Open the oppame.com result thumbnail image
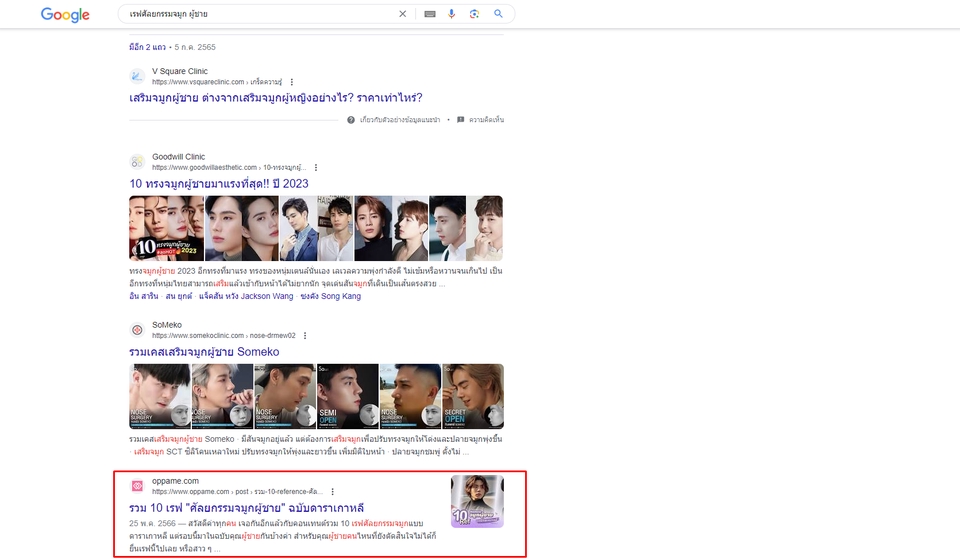Image resolution: width=960 pixels, height=560 pixels. click(x=478, y=501)
